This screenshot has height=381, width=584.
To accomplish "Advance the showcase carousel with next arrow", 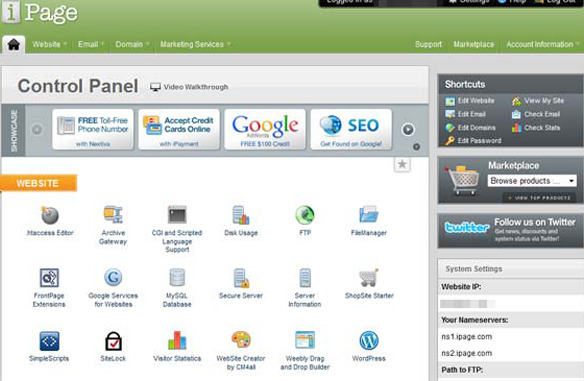I will tap(408, 129).
